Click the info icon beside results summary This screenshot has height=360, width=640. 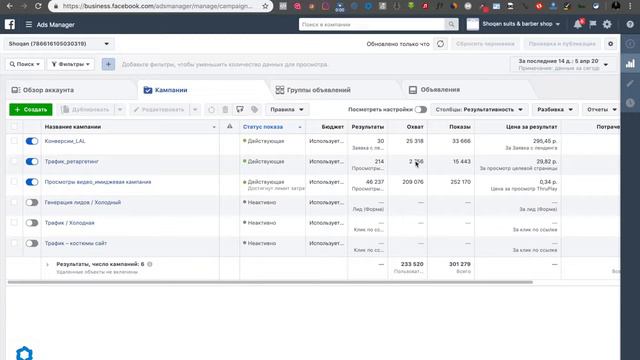(150, 264)
